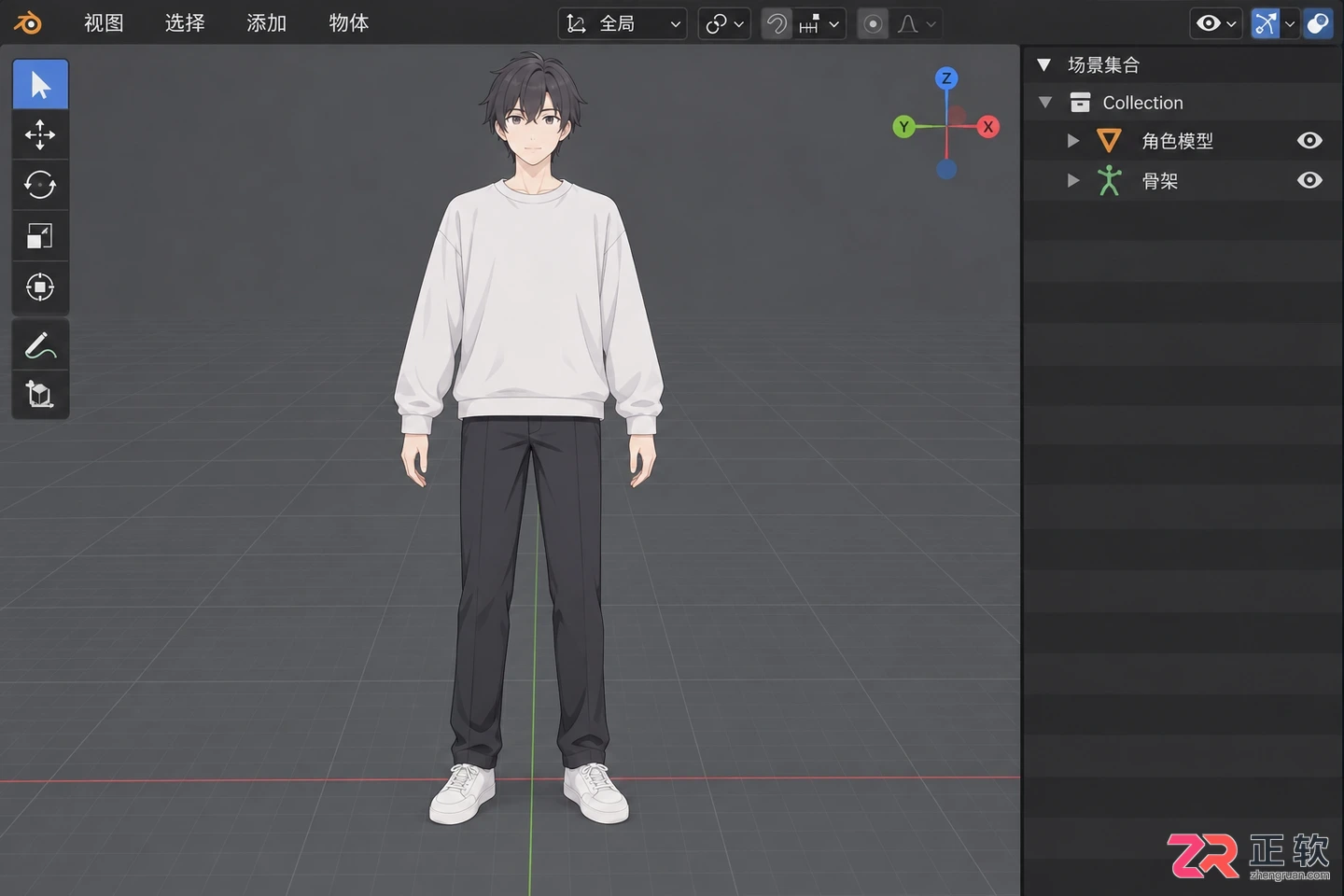This screenshot has height=896, width=1344.
Task: Pick the Rotate tool
Action: (40, 185)
